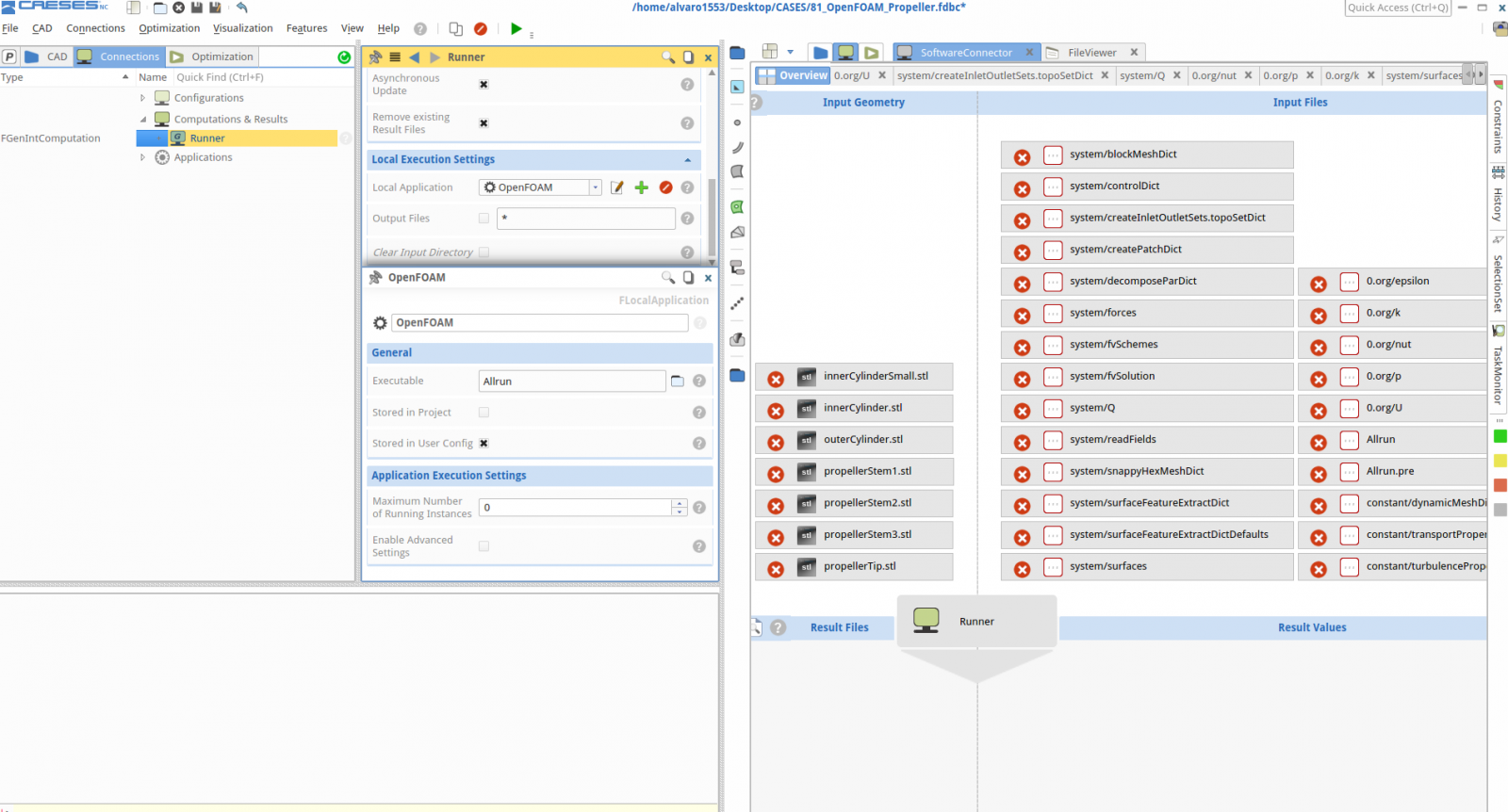This screenshot has height=812, width=1508.
Task: Click the red stop icon in main toolbar
Action: tap(481, 28)
